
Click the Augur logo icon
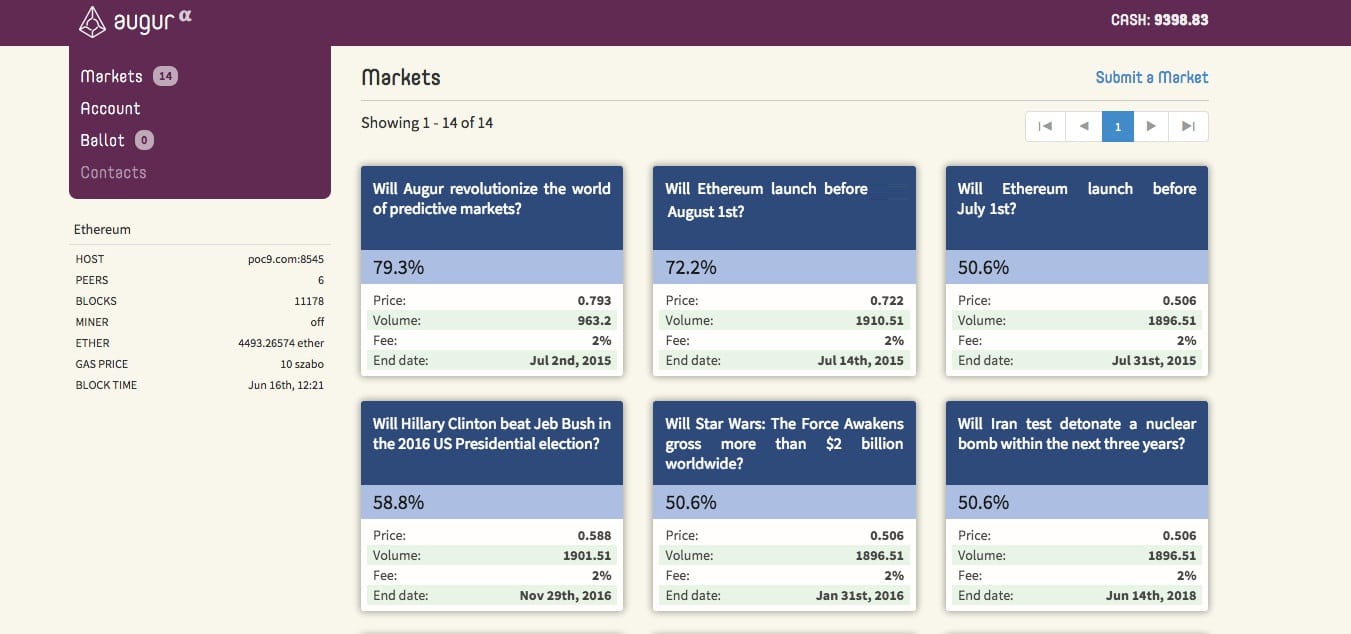click(92, 21)
